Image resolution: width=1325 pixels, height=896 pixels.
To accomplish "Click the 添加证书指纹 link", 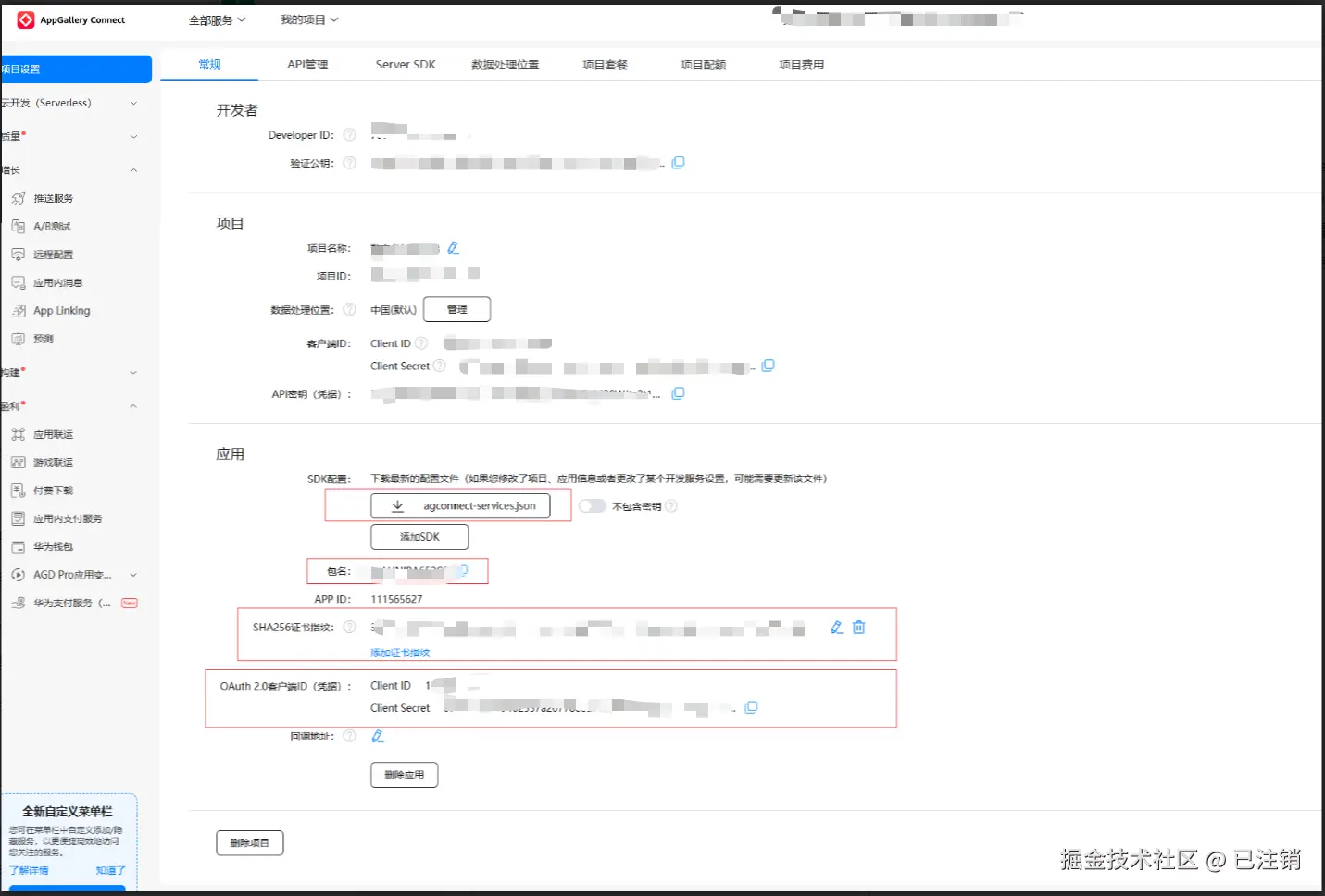I will 400,653.
